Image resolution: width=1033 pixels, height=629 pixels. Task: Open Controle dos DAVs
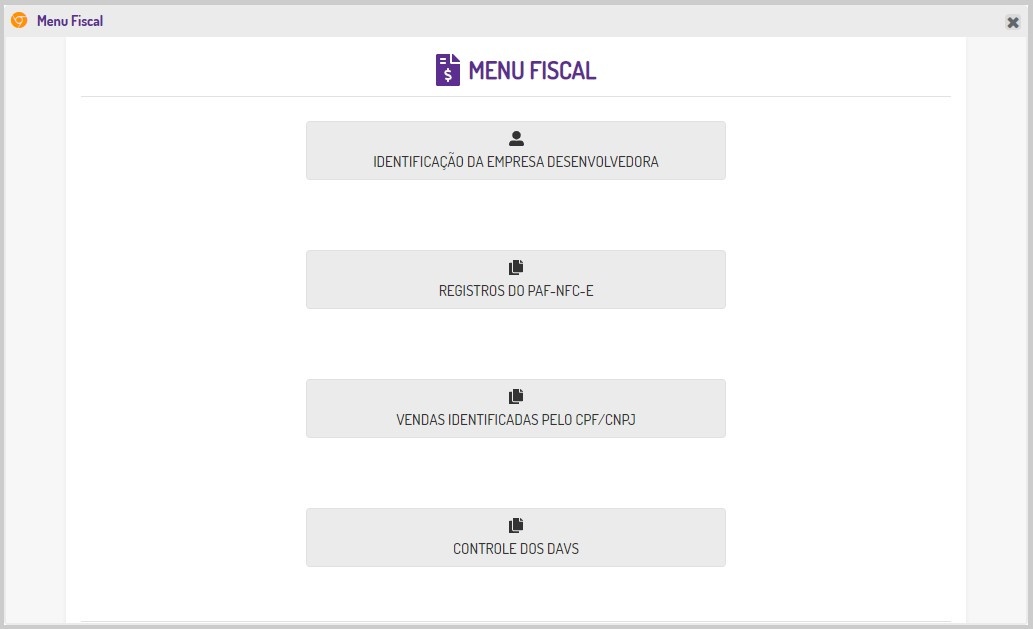pos(516,549)
